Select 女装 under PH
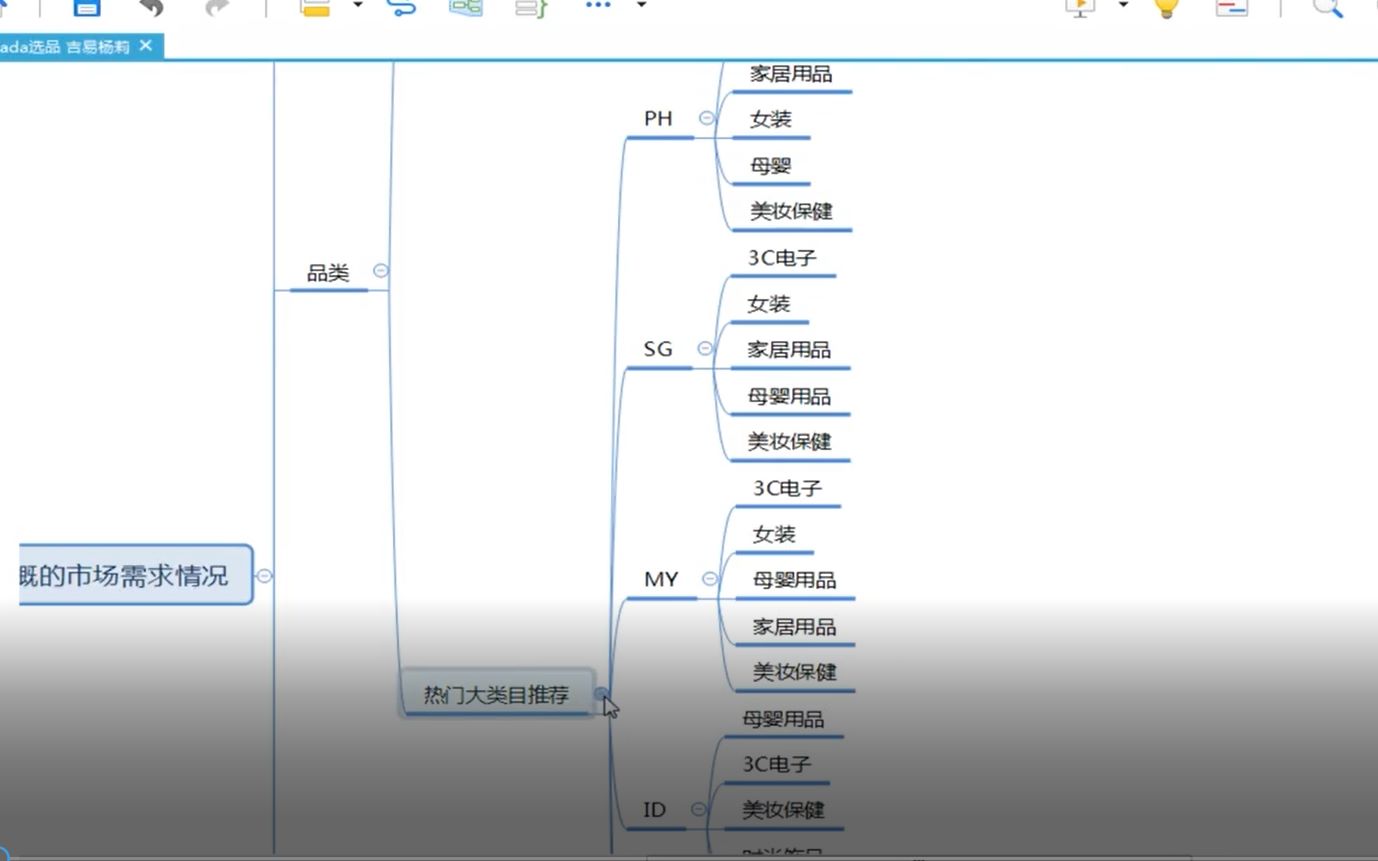Image resolution: width=1378 pixels, height=861 pixels. click(771, 119)
